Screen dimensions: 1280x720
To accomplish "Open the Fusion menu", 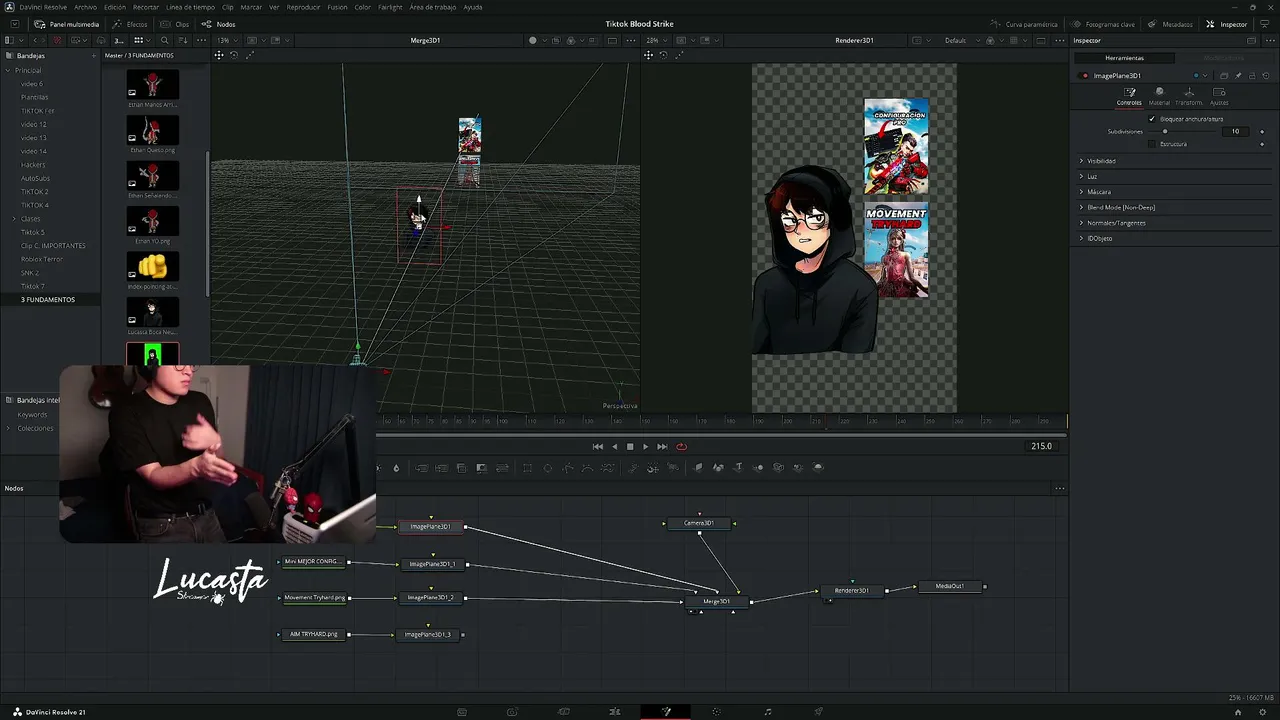I will tap(337, 7).
